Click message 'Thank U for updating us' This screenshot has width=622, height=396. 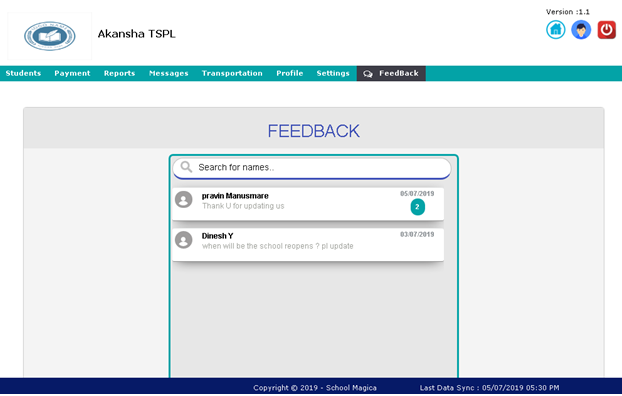click(243, 206)
